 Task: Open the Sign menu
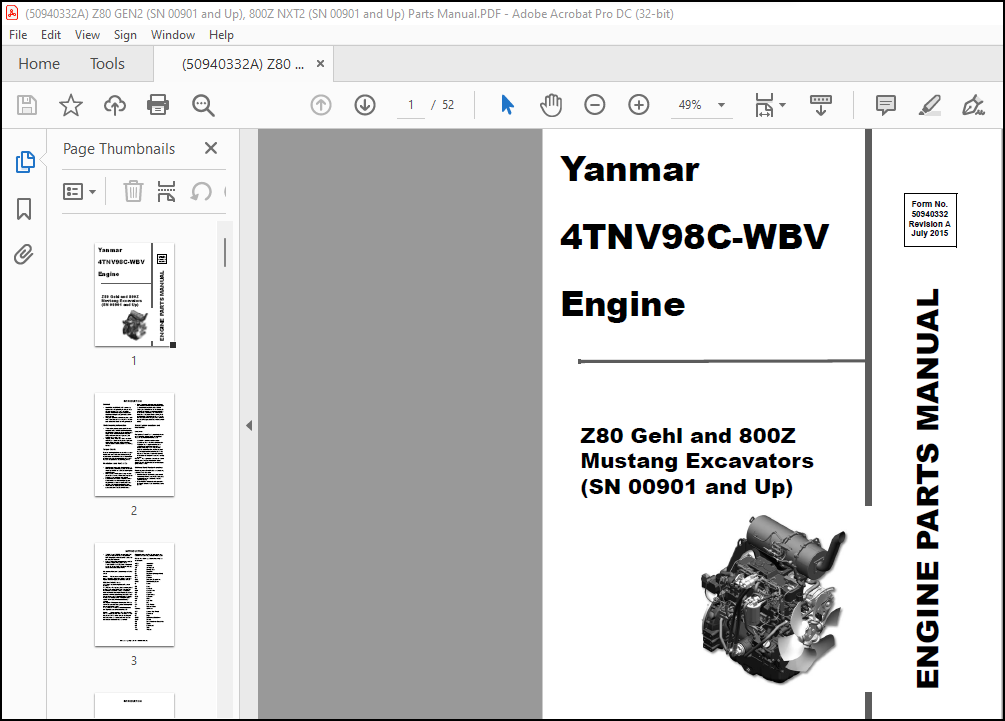125,35
